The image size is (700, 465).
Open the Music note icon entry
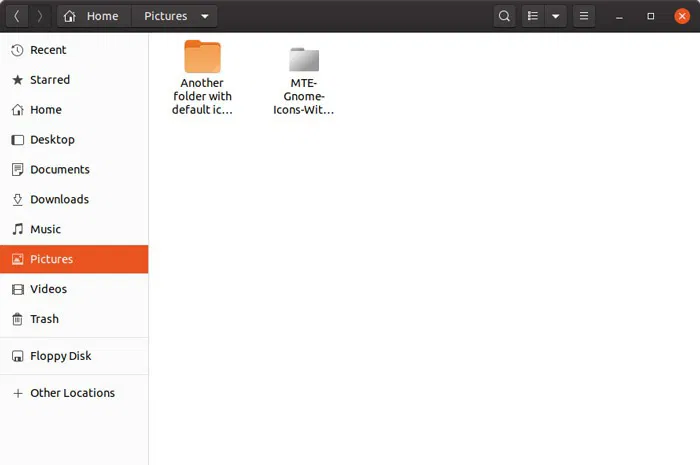tap(17, 229)
